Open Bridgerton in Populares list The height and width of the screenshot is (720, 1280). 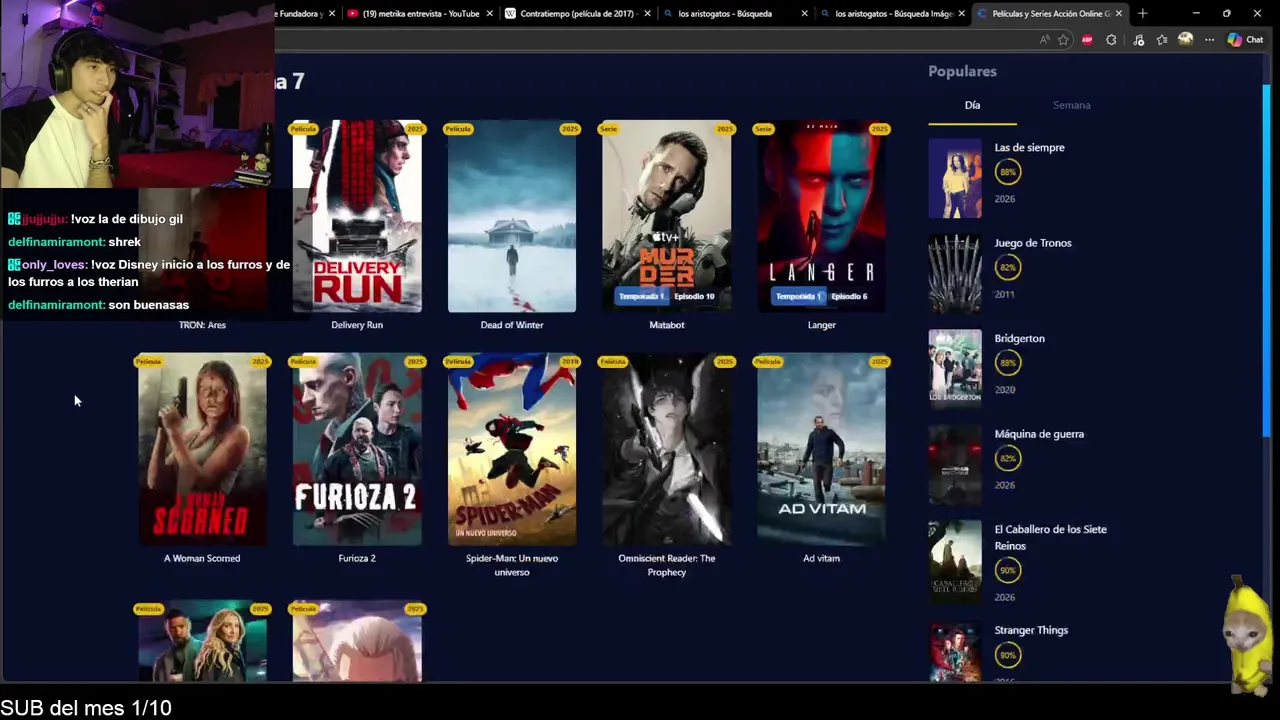tap(1019, 339)
